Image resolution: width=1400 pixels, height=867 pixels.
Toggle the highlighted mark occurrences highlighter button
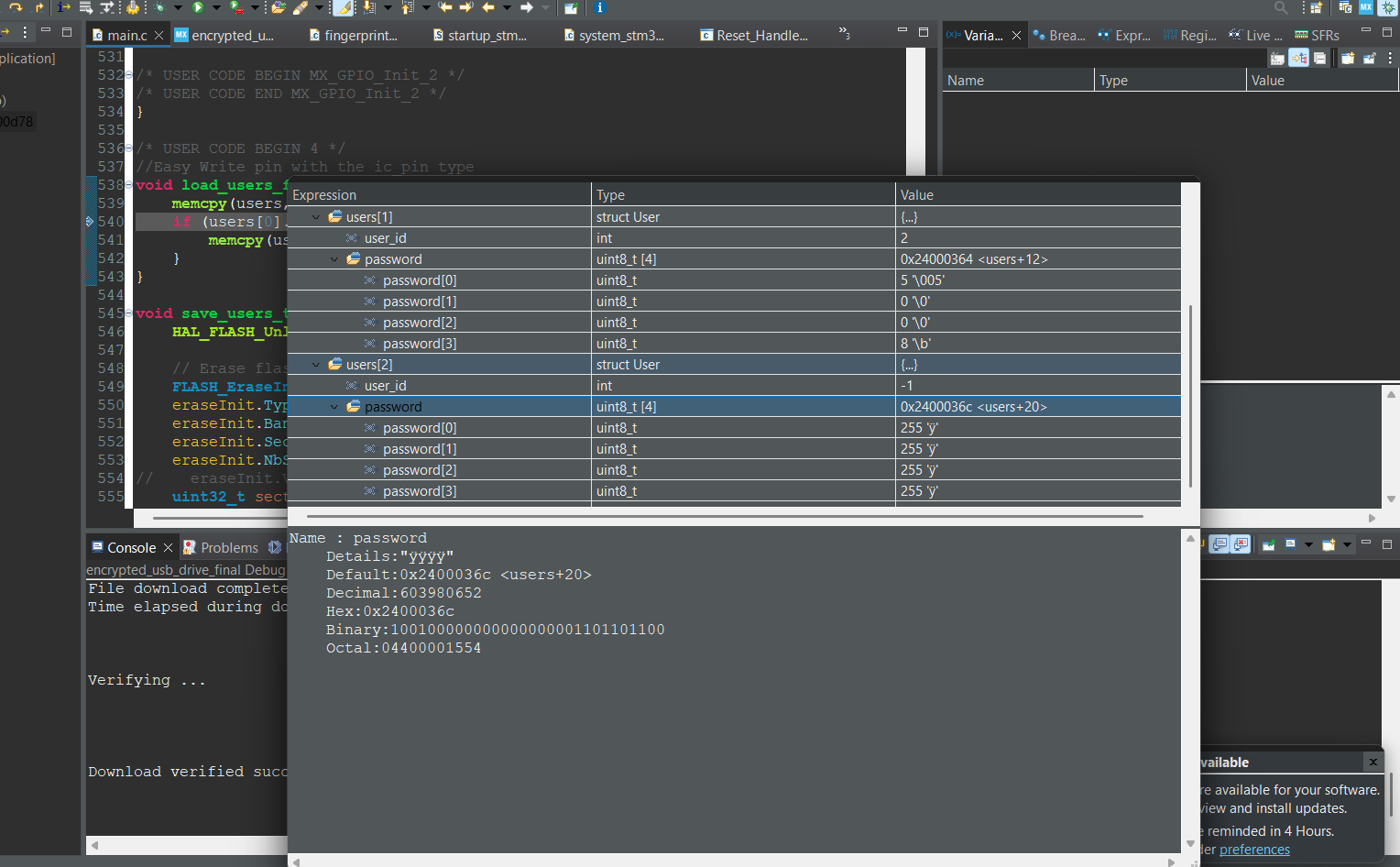point(343,7)
